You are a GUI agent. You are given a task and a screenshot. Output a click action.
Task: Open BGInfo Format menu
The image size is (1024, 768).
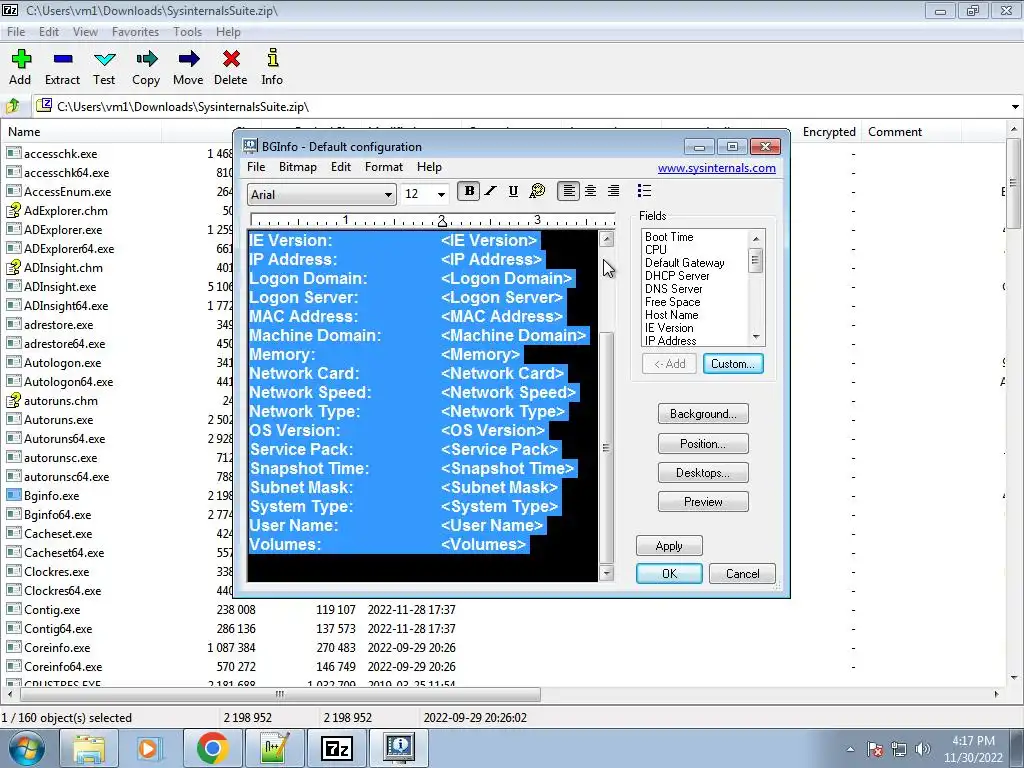(384, 167)
